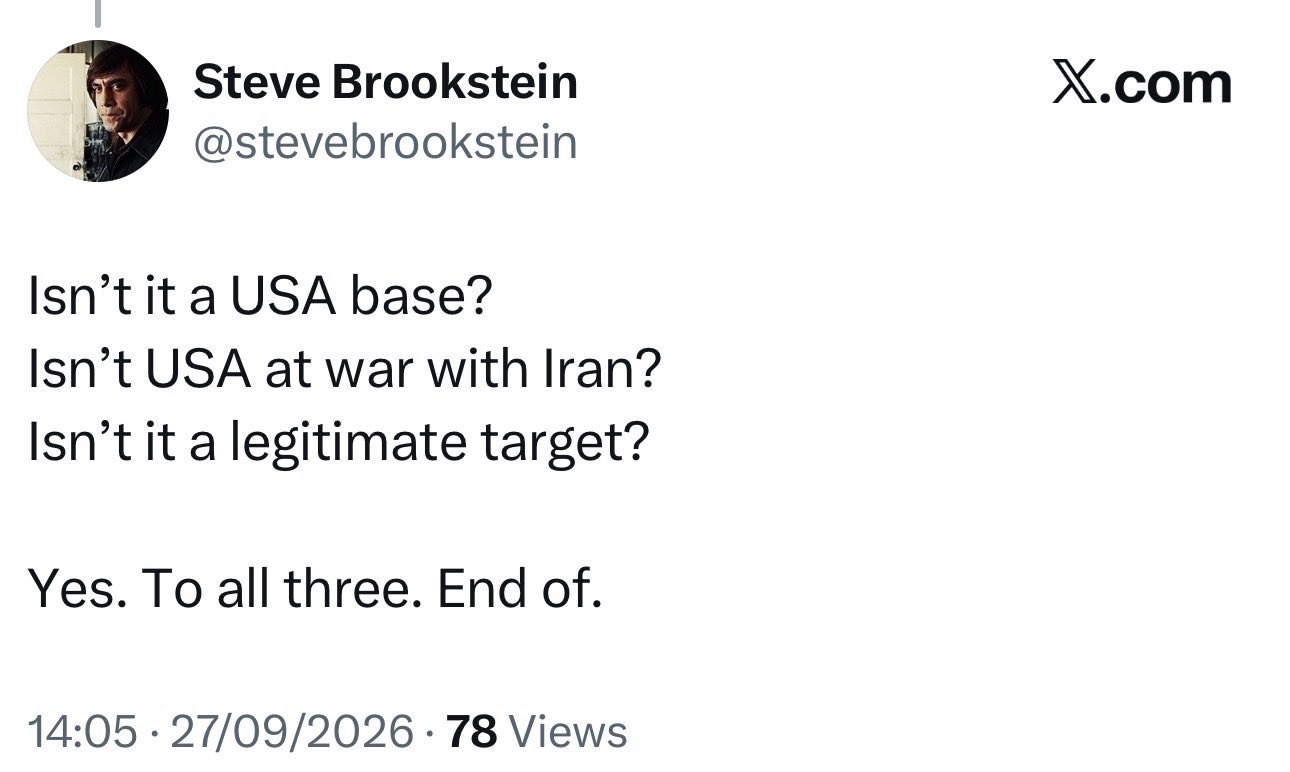Click the word "war" in second line

point(381,372)
